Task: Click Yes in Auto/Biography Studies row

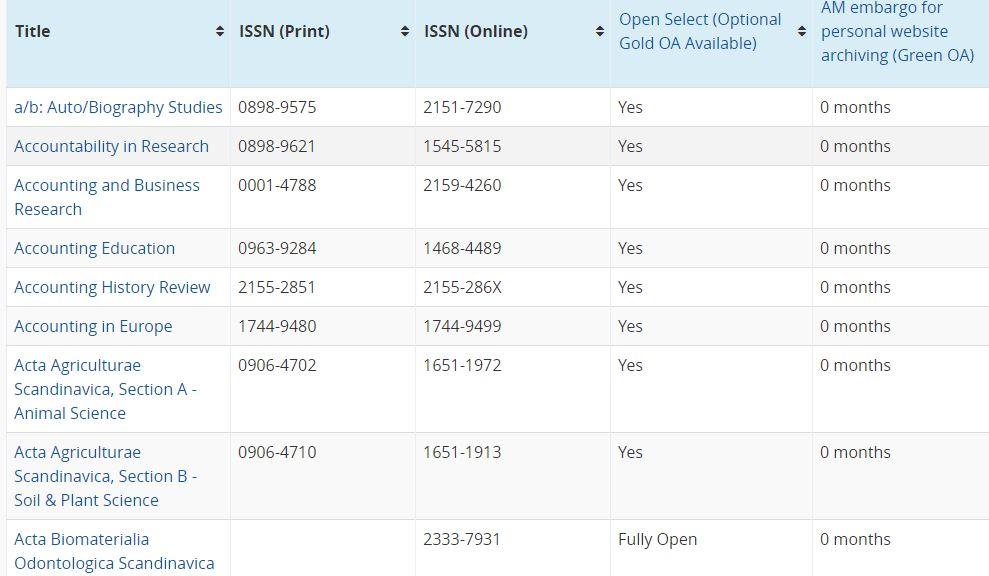Action: tap(630, 107)
